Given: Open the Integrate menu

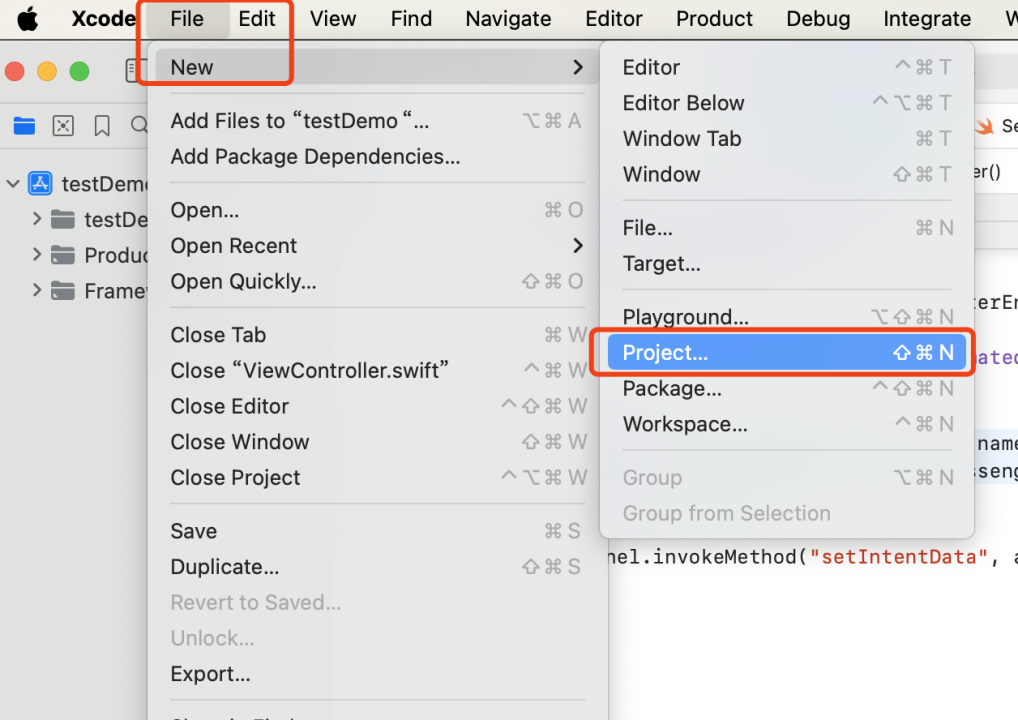Looking at the screenshot, I should pyautogui.click(x=927, y=19).
